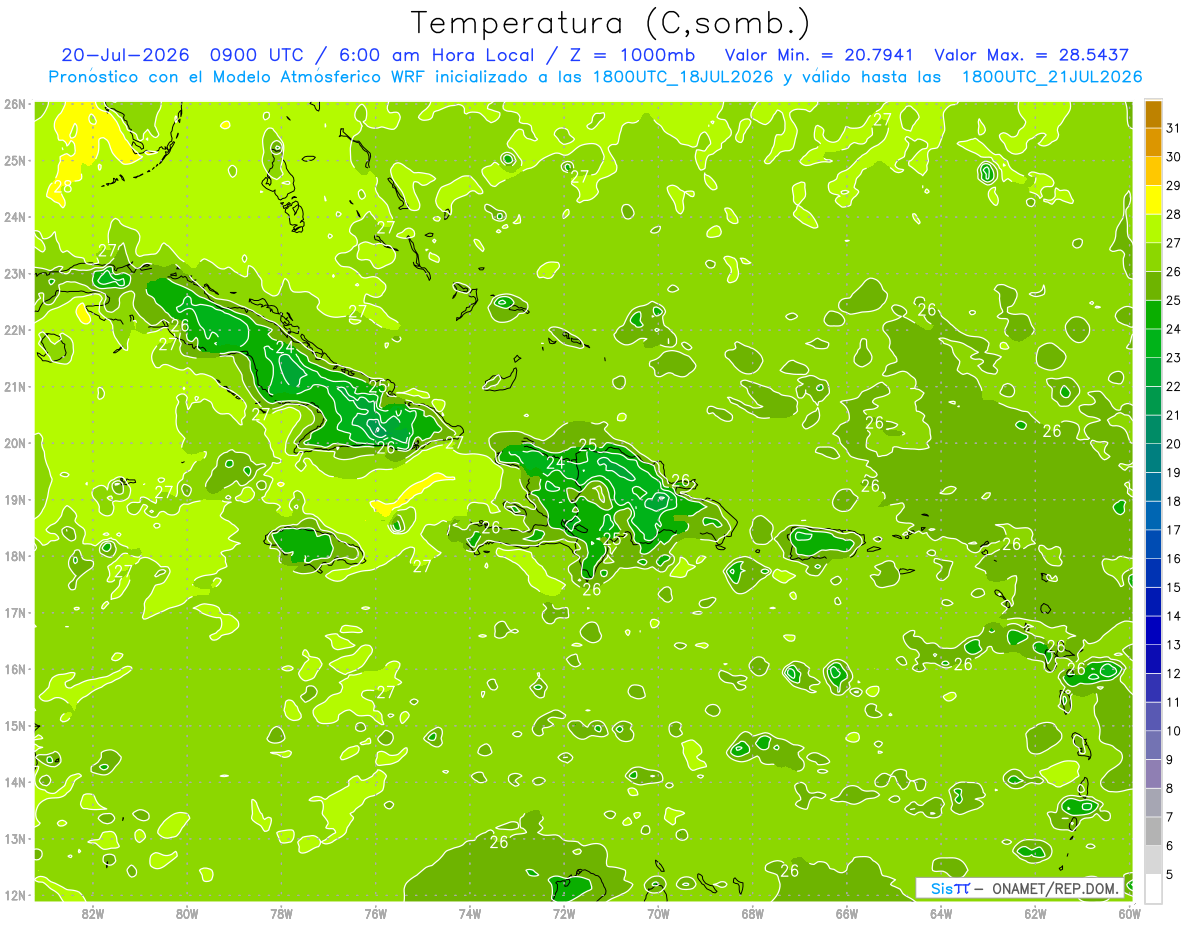Click legend value '30' on color scale
The width and height of the screenshot is (1200, 927).
point(1173,157)
